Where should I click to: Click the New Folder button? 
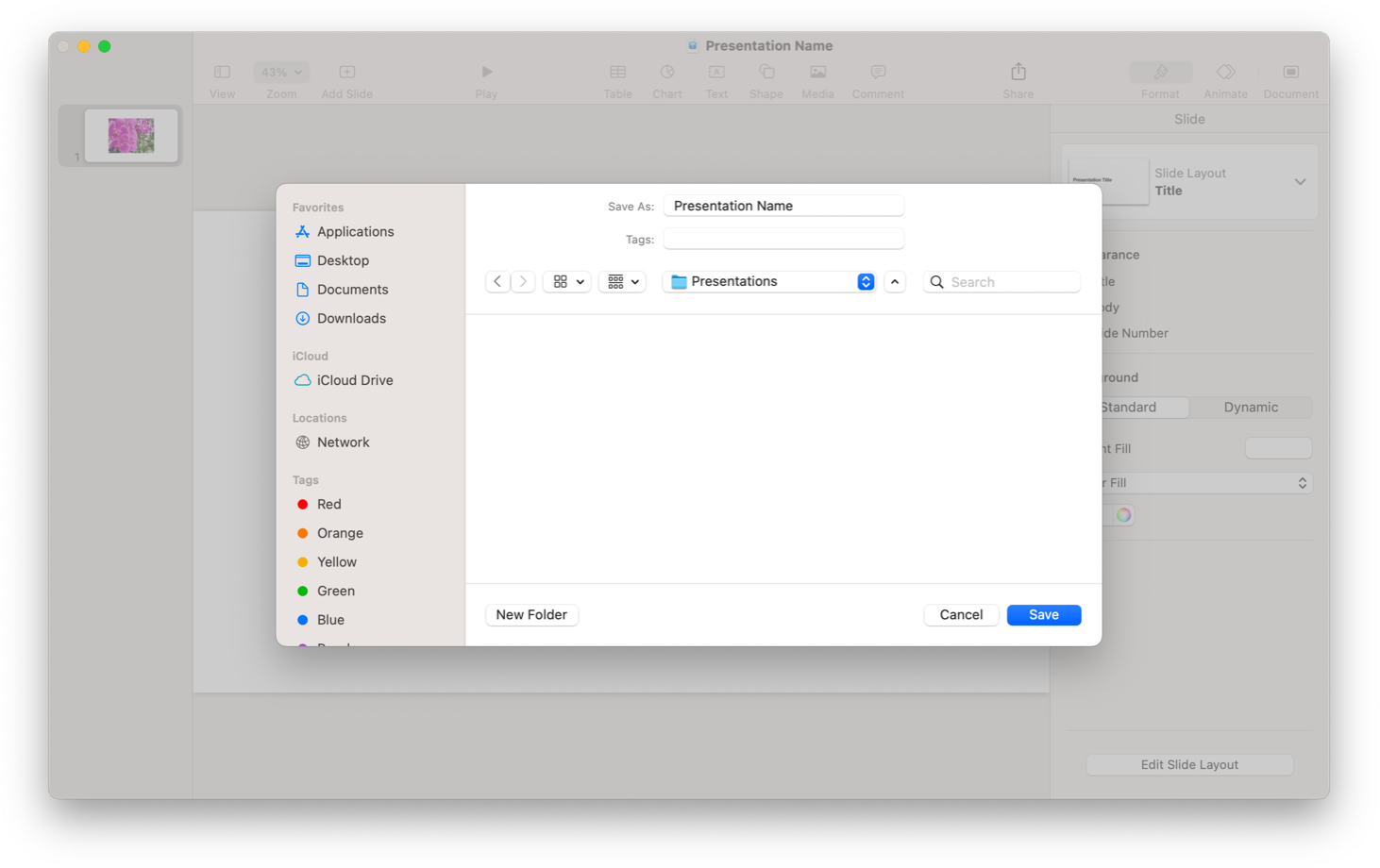[531, 615]
